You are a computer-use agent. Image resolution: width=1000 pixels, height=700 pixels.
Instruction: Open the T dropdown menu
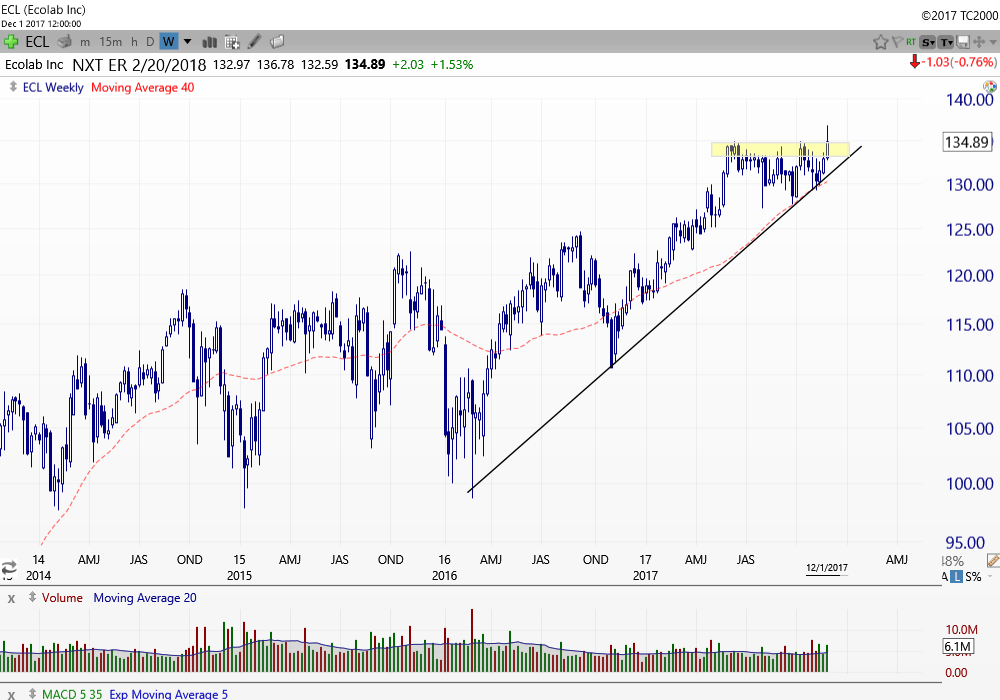coord(945,42)
